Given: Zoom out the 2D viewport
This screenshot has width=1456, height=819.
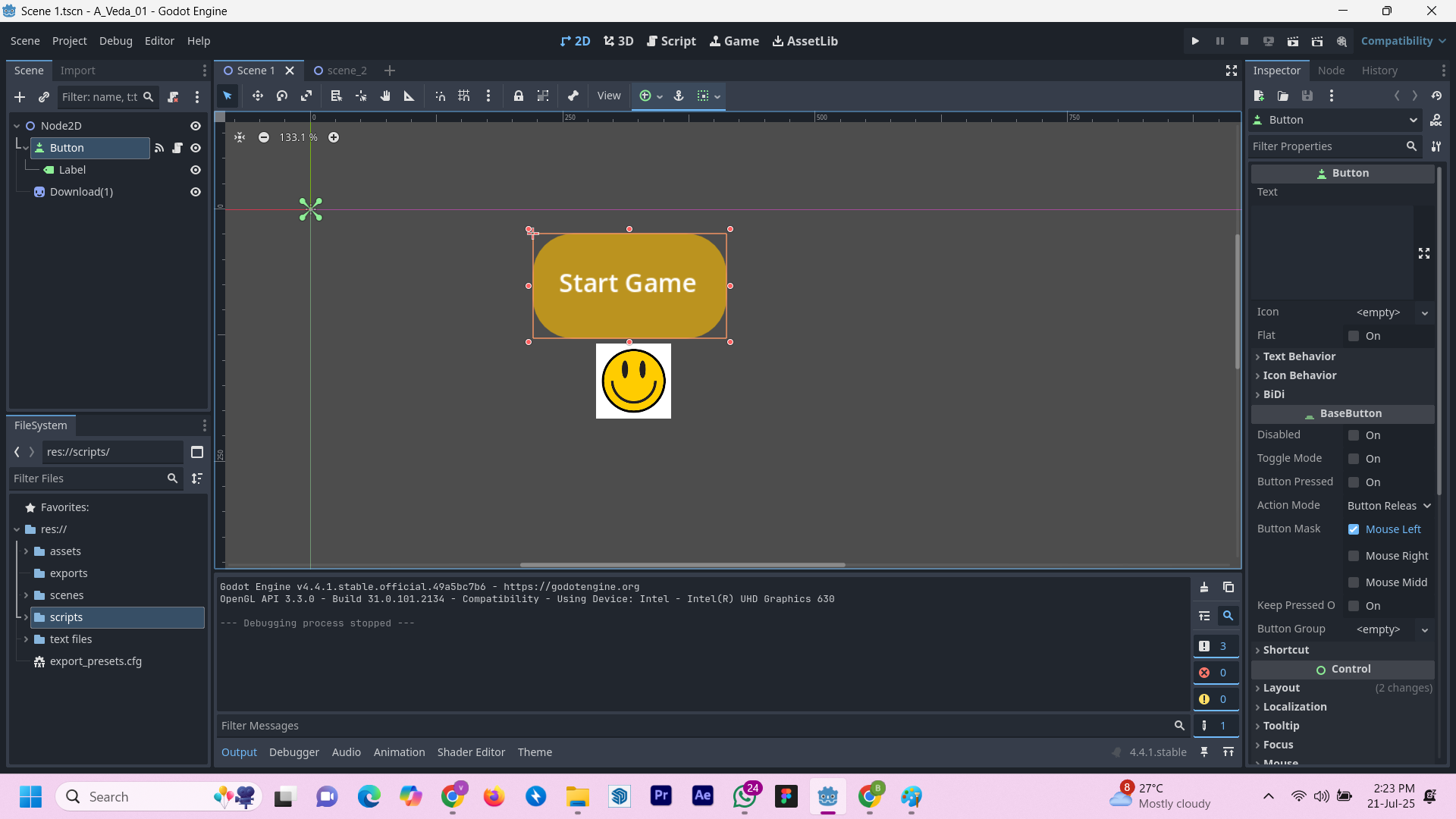Looking at the screenshot, I should tap(264, 137).
